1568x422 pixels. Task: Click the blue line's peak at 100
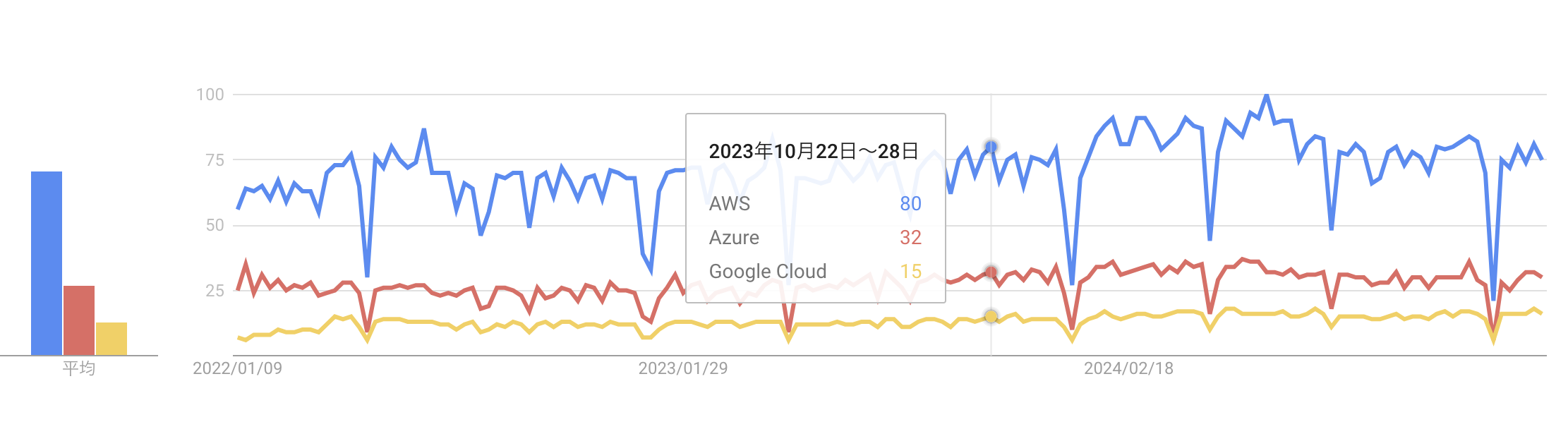pyautogui.click(x=1267, y=95)
